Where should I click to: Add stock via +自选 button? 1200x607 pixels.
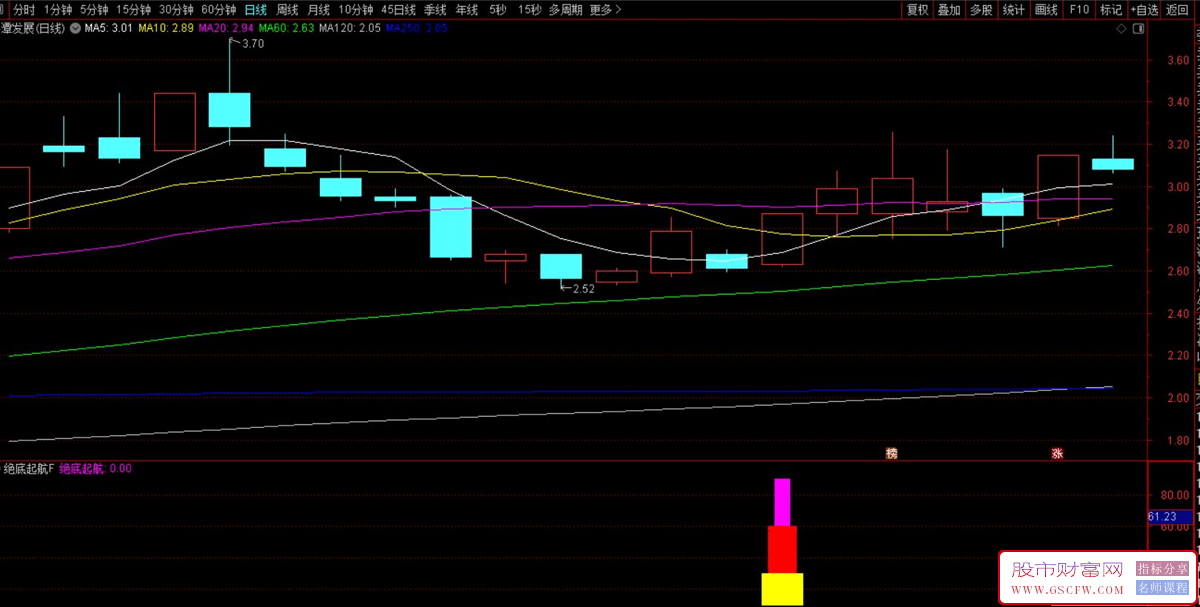(1144, 9)
